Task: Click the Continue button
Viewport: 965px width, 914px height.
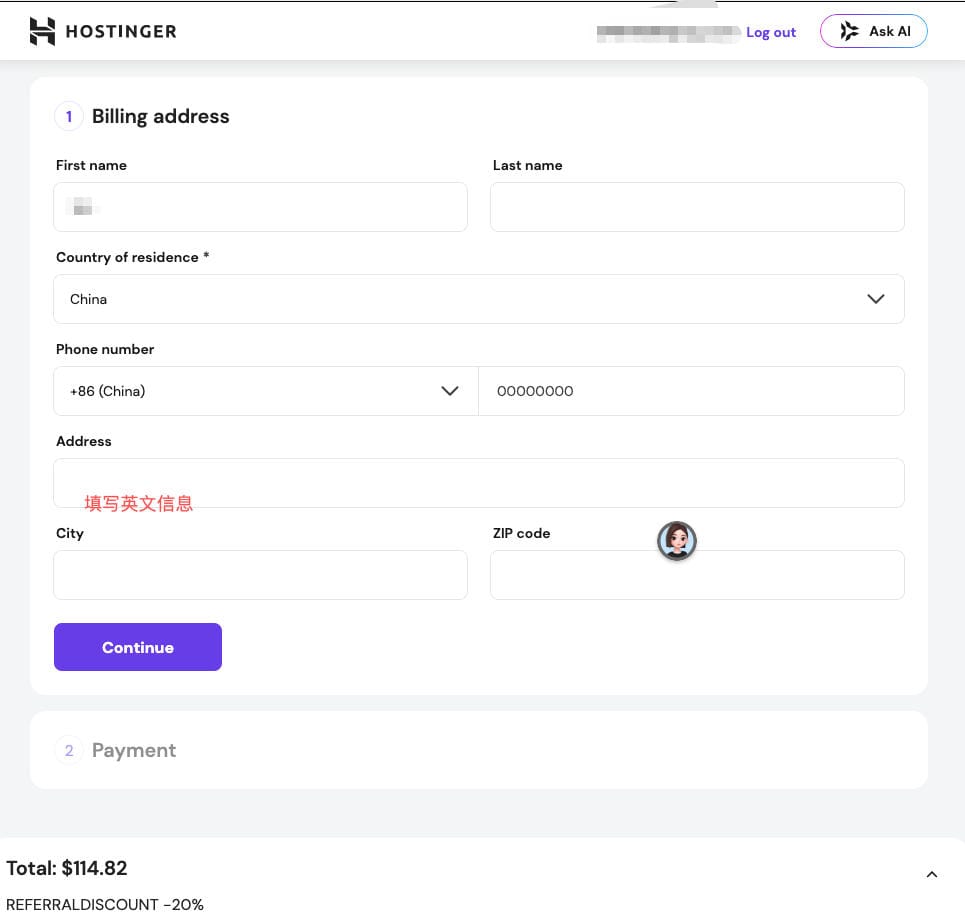Action: click(138, 647)
